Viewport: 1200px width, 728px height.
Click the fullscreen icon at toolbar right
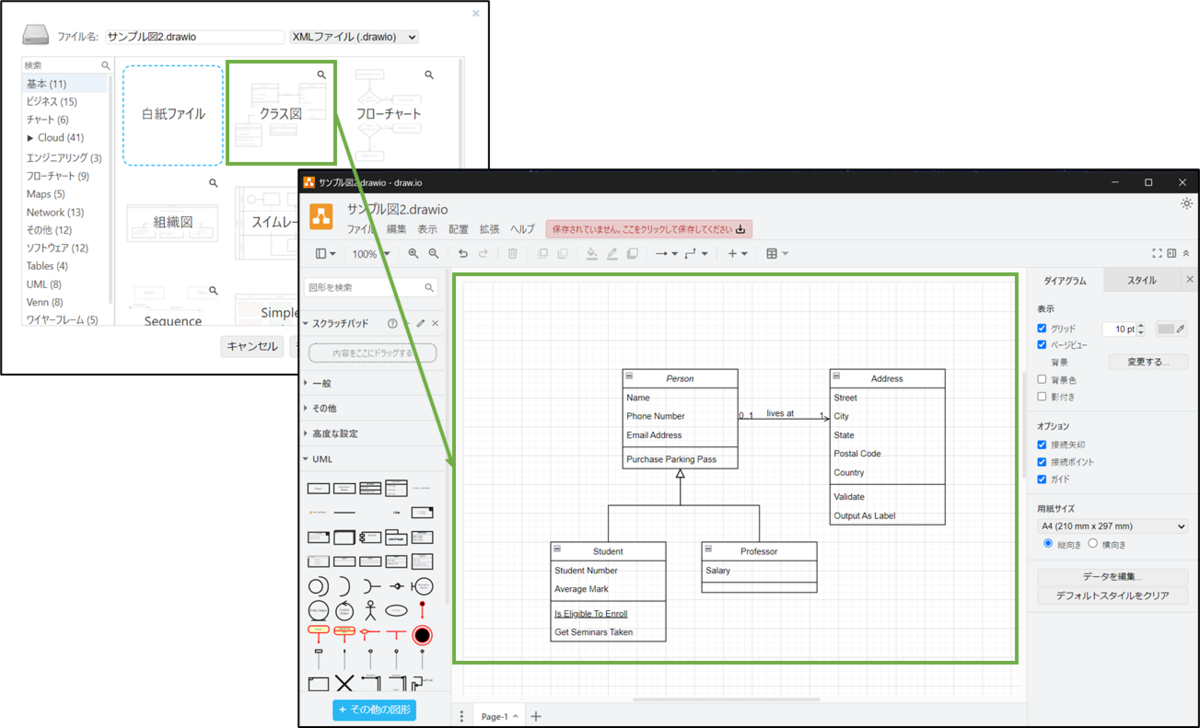pos(1157,254)
